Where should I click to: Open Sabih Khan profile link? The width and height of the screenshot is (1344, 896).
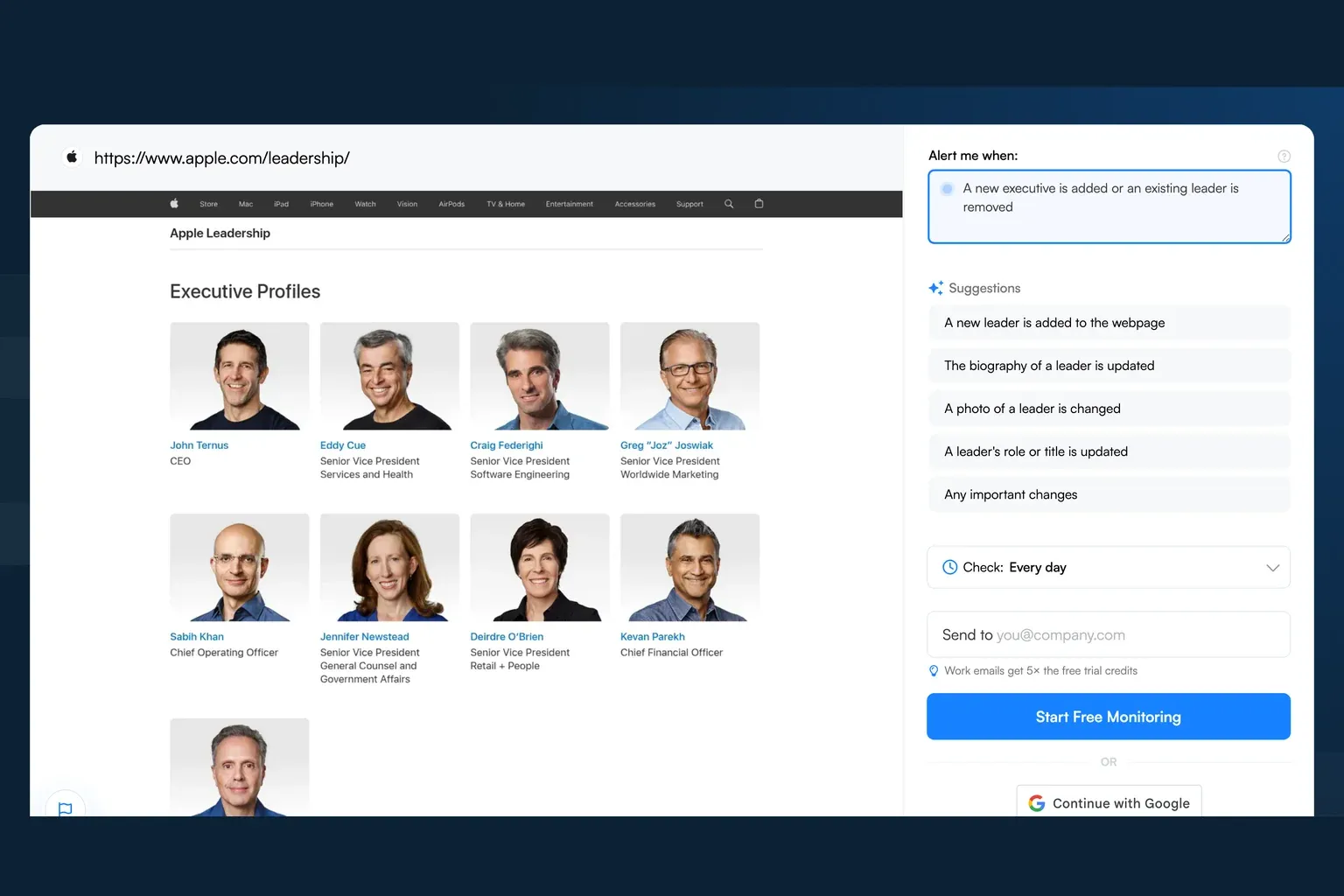pyautogui.click(x=197, y=637)
